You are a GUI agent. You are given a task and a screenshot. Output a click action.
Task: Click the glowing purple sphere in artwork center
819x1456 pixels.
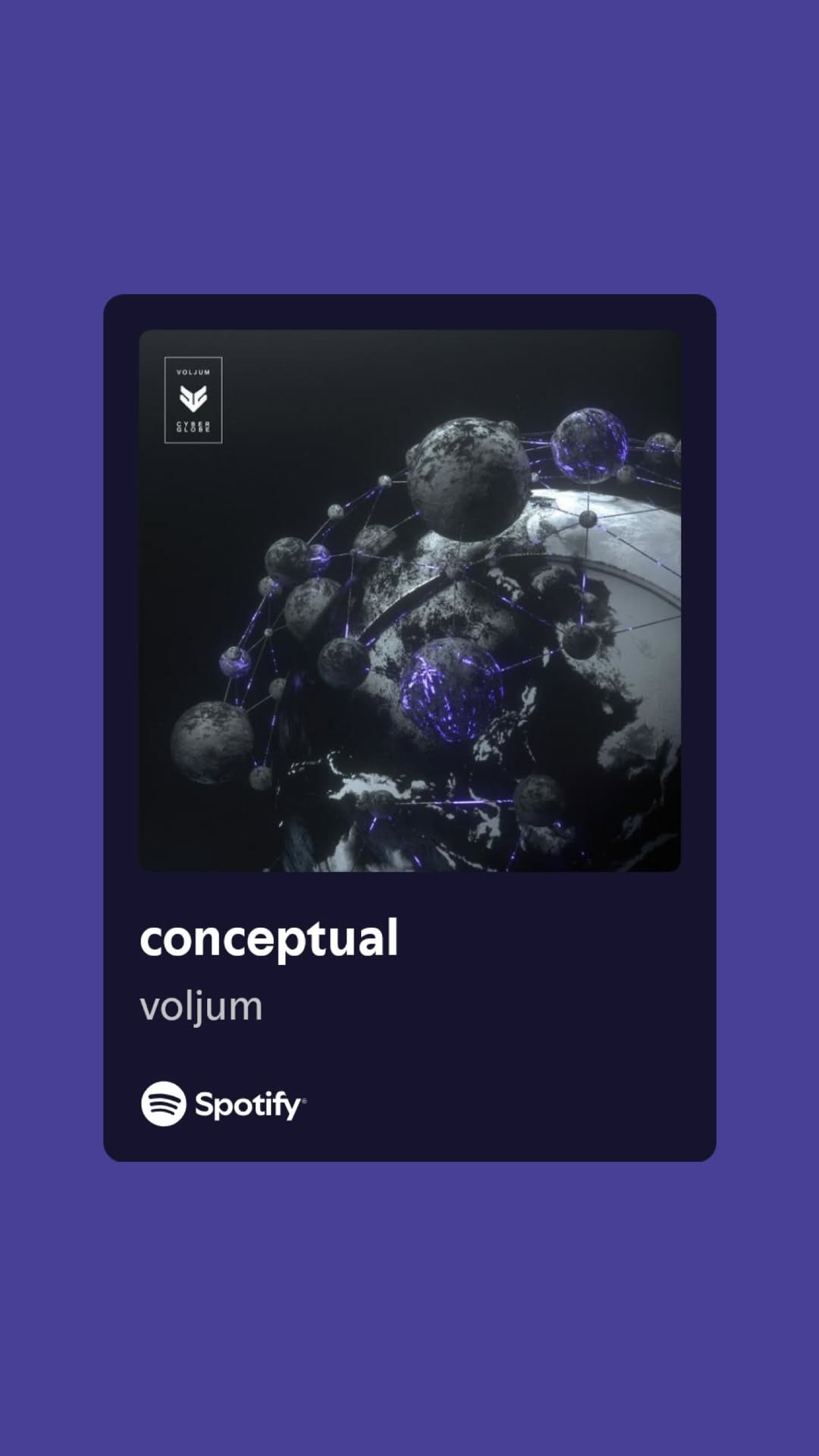(x=450, y=690)
